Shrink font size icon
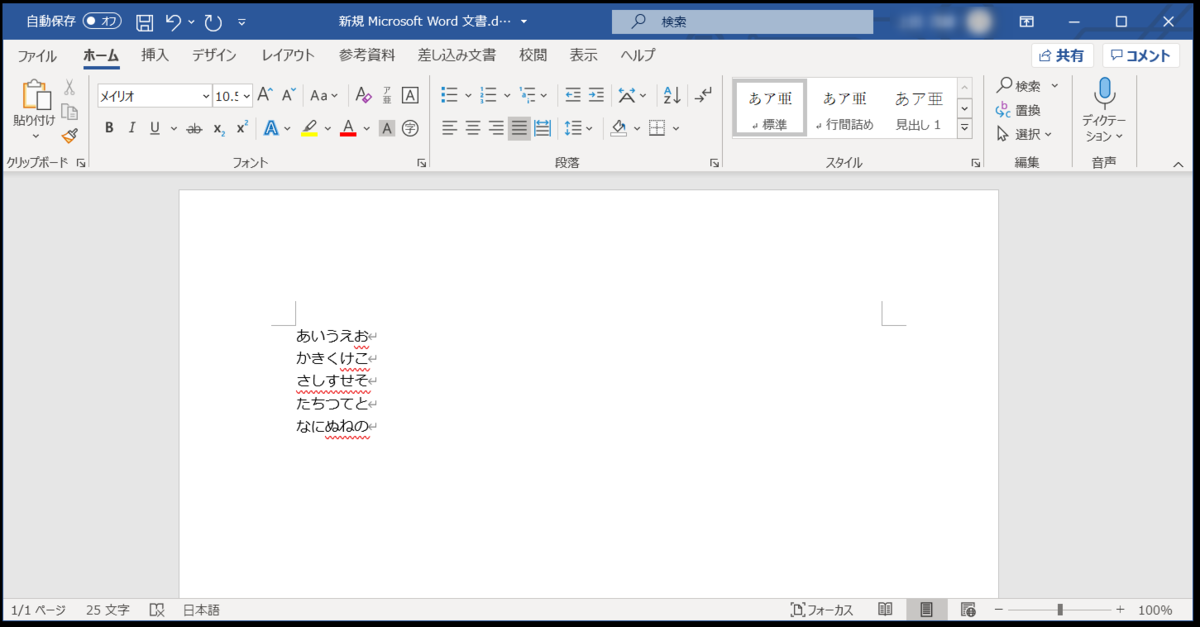Image resolution: width=1200 pixels, height=627 pixels. click(x=288, y=95)
